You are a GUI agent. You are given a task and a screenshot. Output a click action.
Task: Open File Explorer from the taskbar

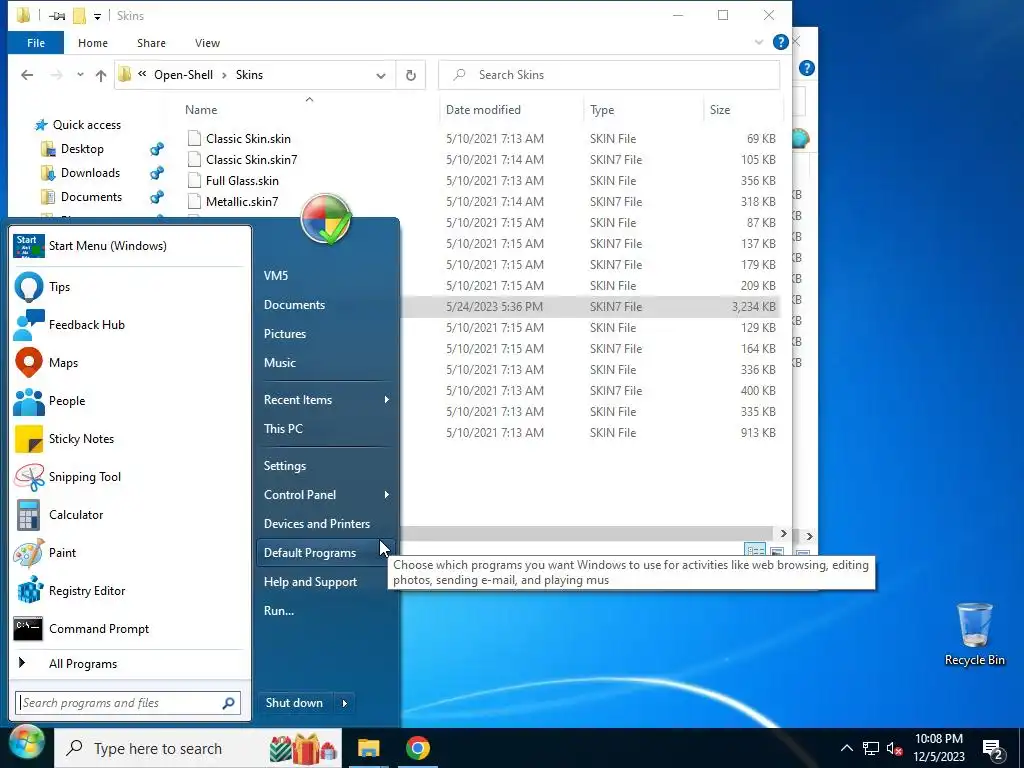[368, 748]
